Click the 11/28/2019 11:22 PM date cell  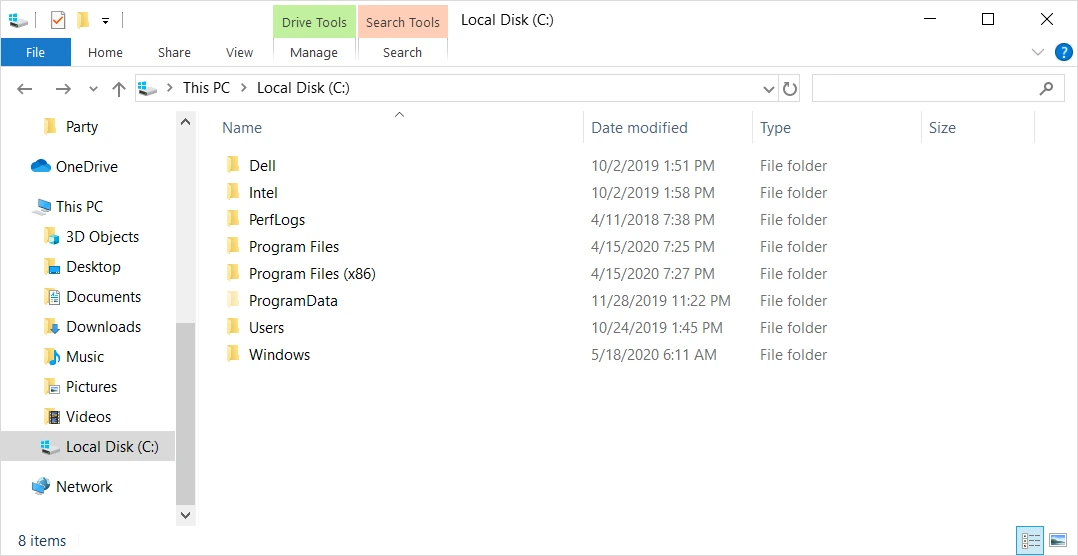coord(661,300)
